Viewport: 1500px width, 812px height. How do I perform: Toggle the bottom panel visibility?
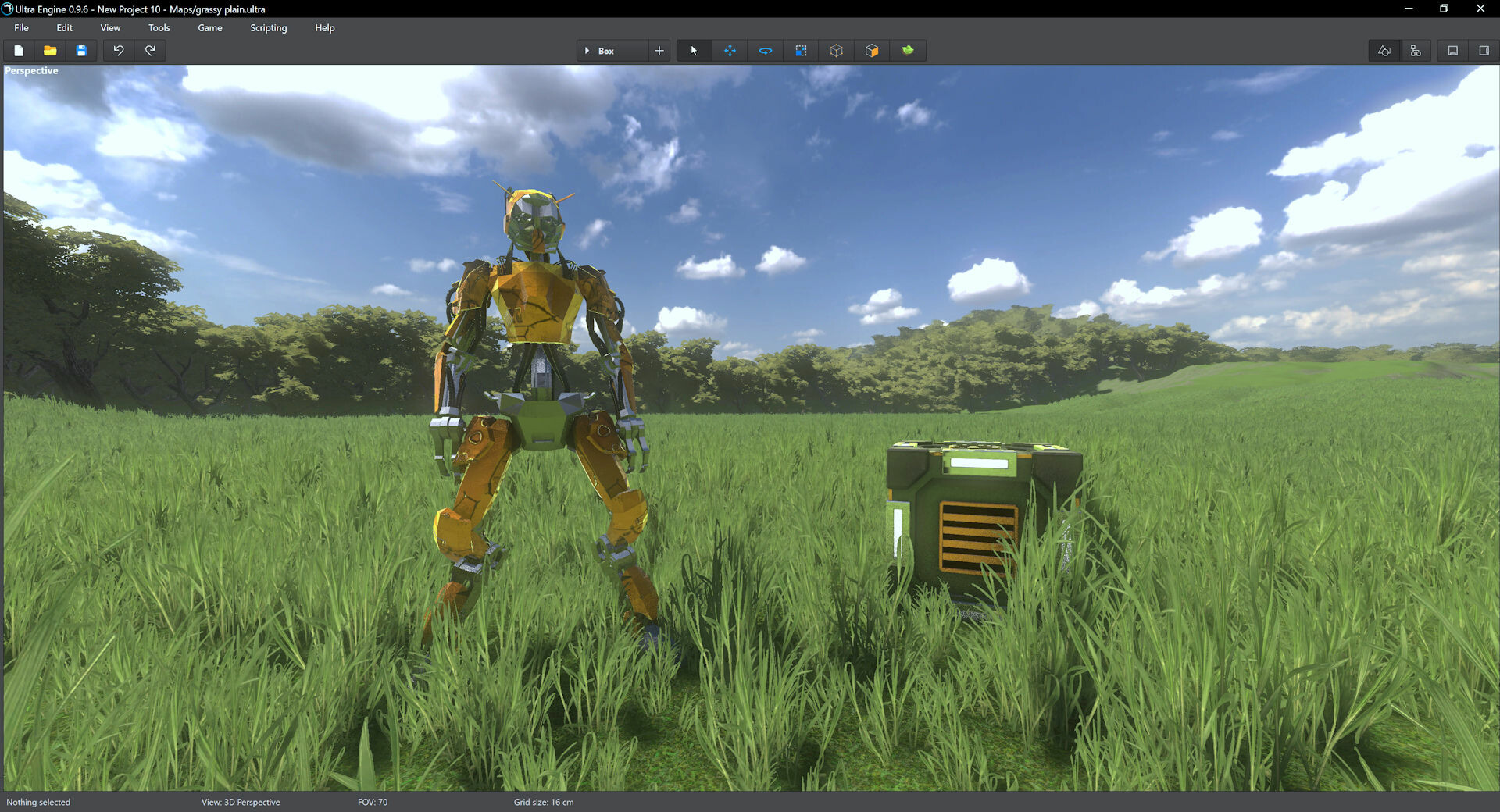pos(1453,51)
